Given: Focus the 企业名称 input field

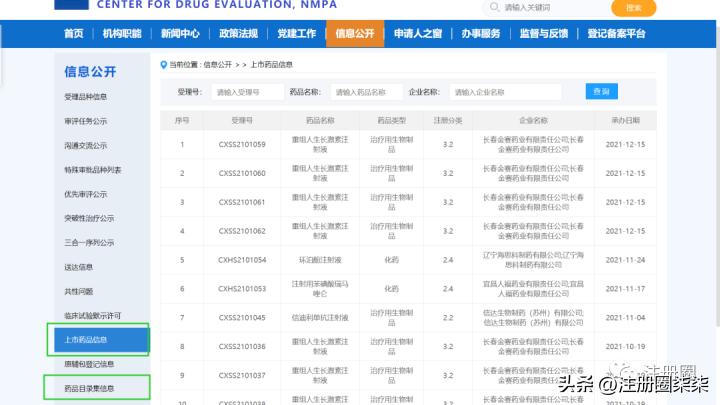Looking at the screenshot, I should click(505, 92).
